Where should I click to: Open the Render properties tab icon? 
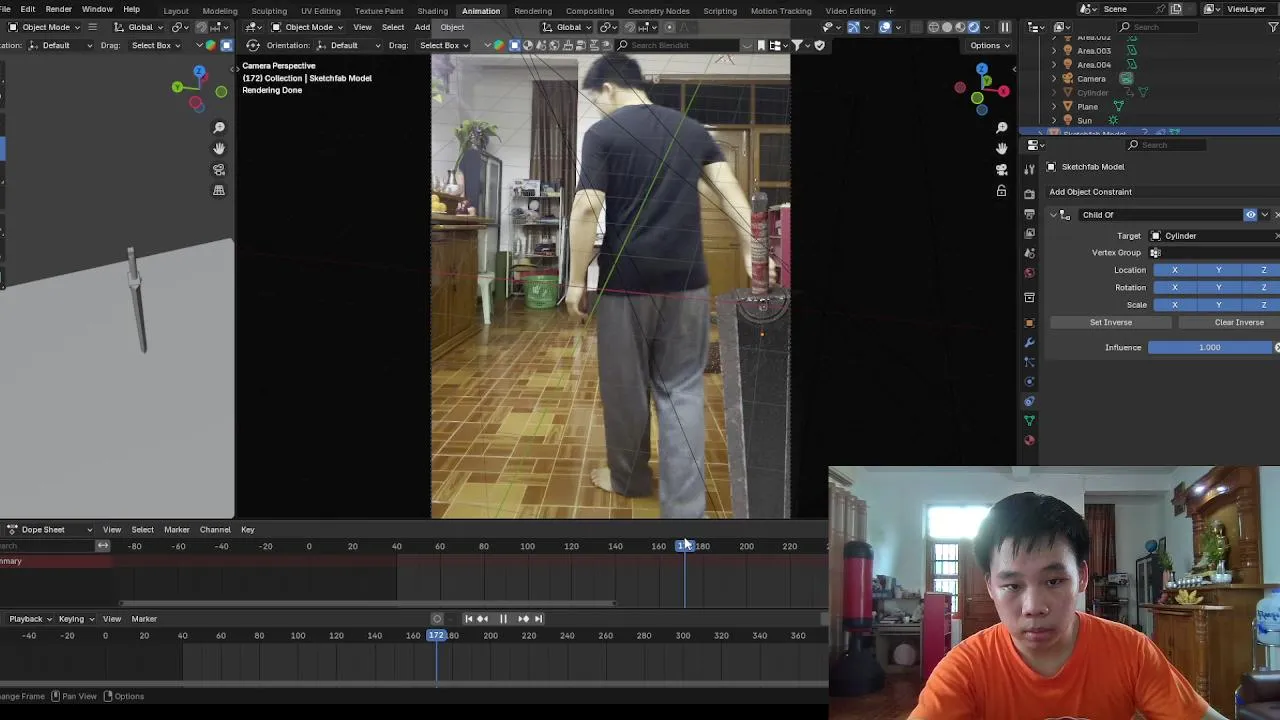pos(1029,193)
